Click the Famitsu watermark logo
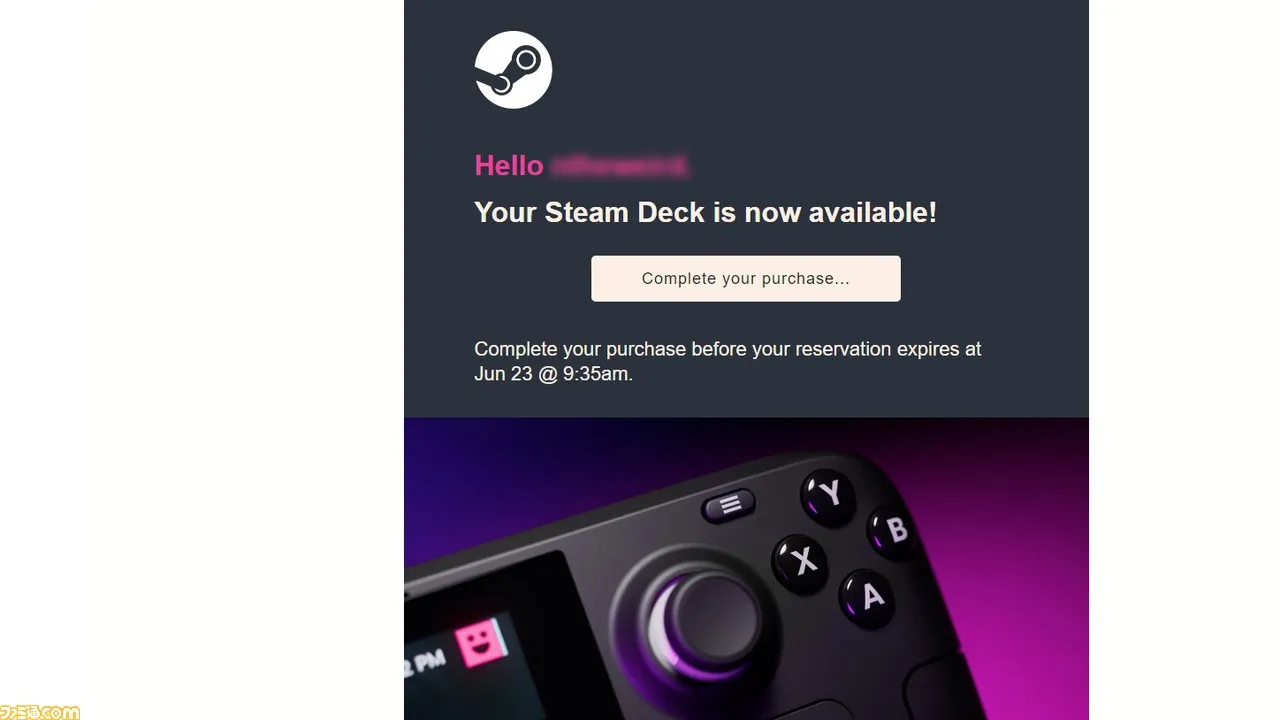This screenshot has height=720, width=1280. tap(40, 712)
